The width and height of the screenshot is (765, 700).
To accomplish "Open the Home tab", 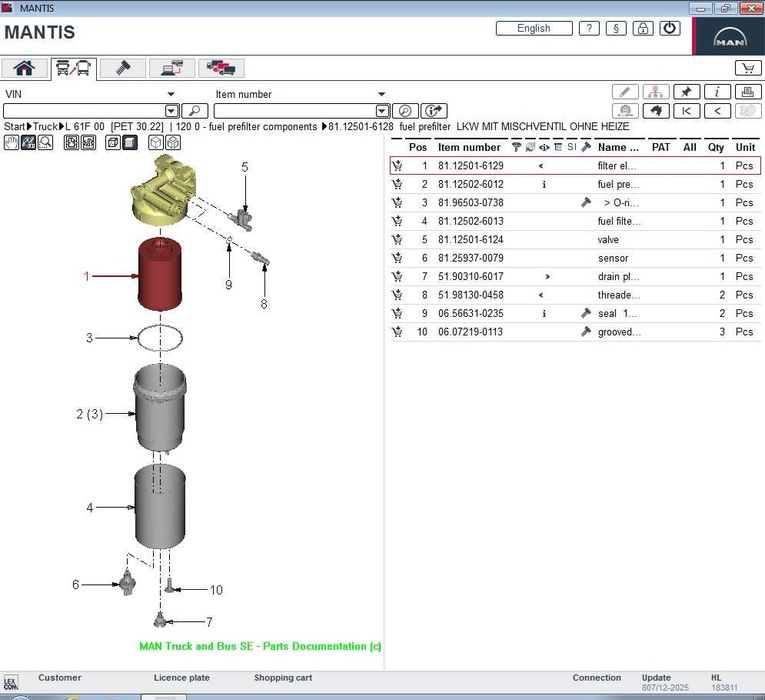I will pos(24,68).
